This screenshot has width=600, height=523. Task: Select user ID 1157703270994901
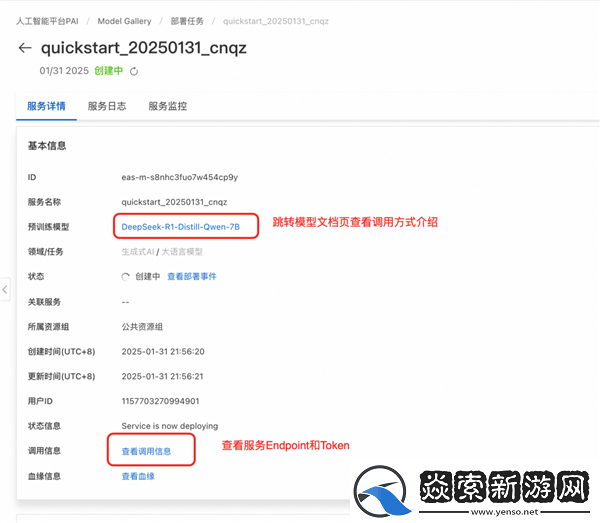click(x=160, y=401)
